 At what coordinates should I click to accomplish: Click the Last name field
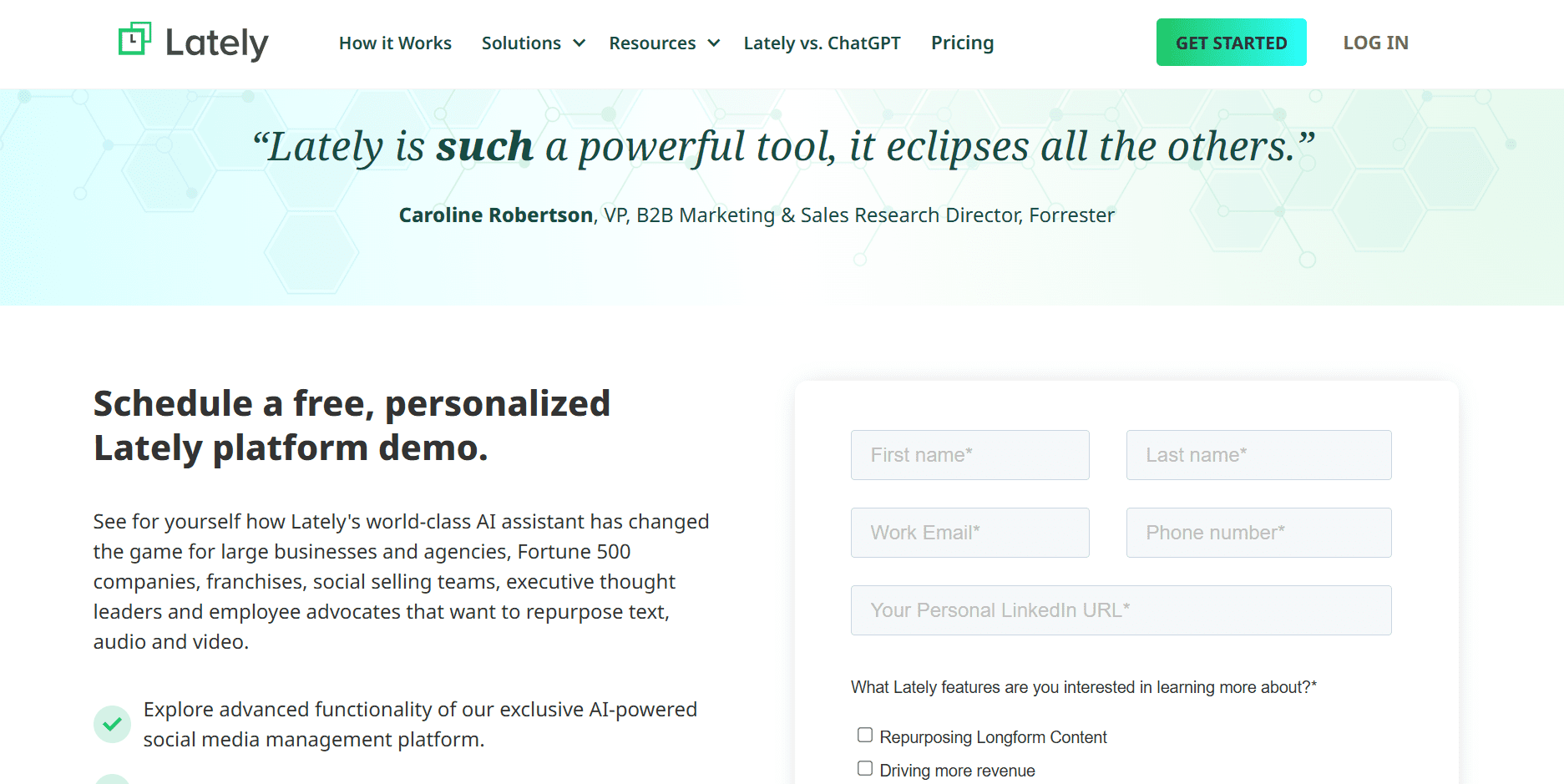(x=1258, y=455)
